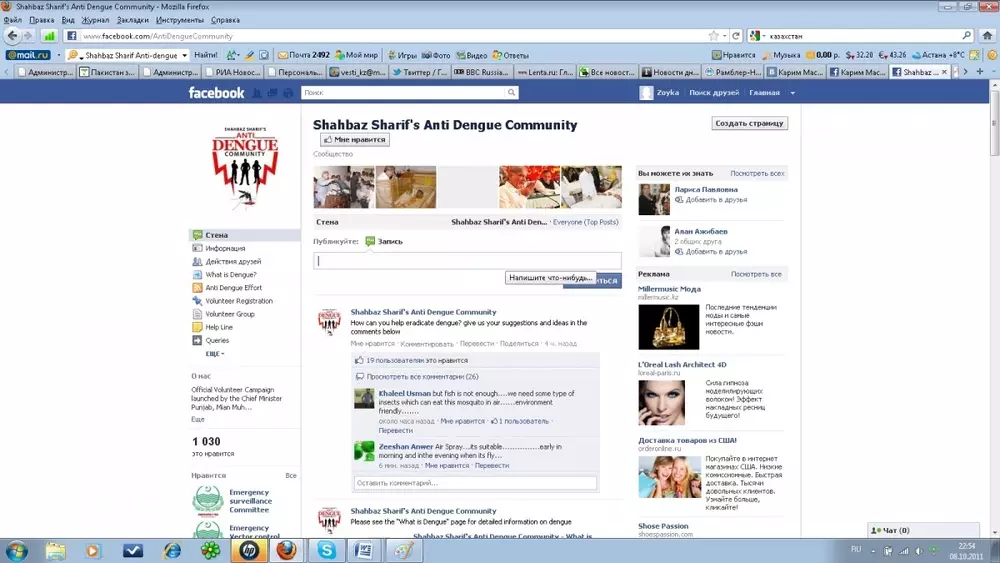Screen dimensions: 1000x563
Task: Reload page with the address bar refresh icon
Action: (736, 36)
